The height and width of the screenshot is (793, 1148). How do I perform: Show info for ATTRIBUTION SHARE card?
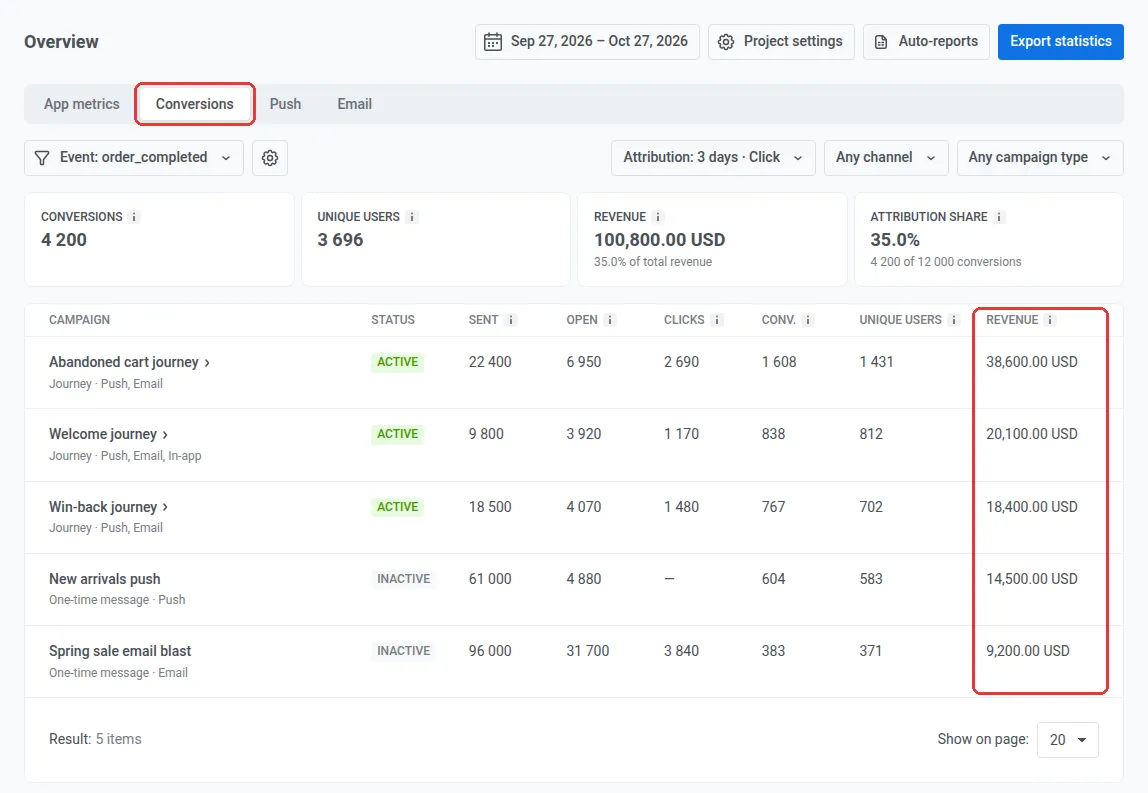[999, 217]
